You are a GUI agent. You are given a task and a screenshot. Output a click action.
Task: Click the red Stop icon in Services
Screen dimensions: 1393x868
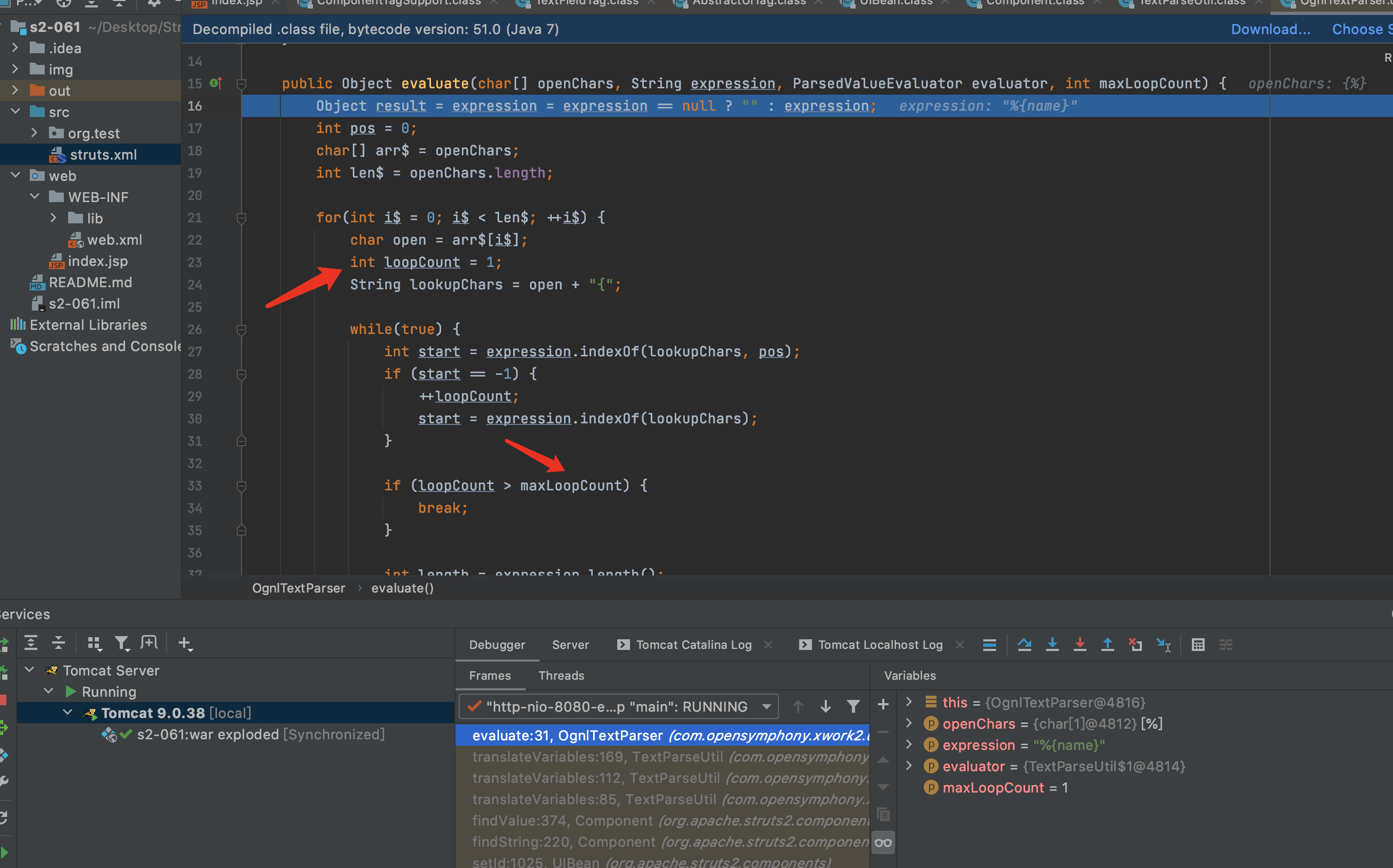tap(3, 700)
